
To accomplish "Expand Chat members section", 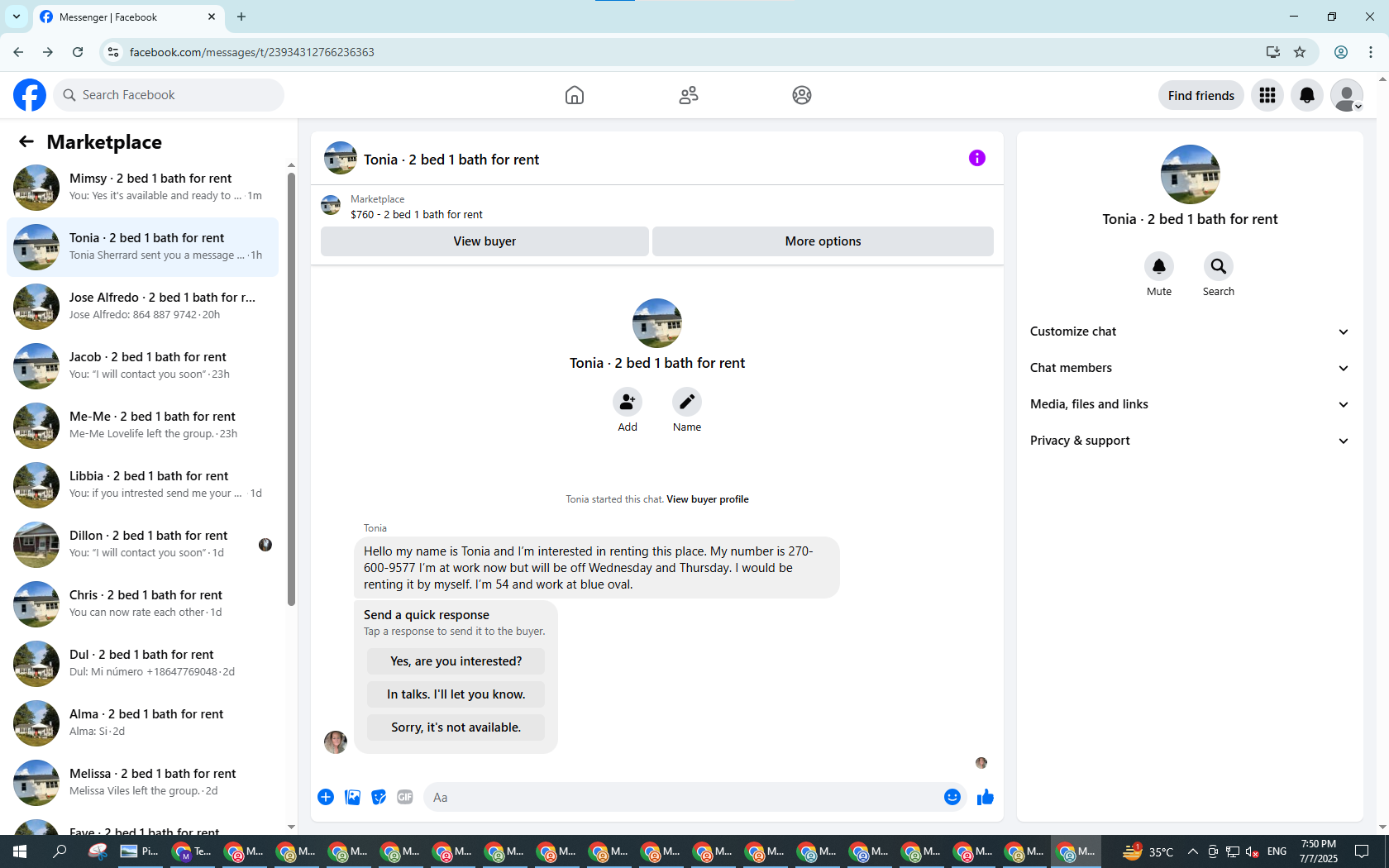I will [x=1191, y=368].
